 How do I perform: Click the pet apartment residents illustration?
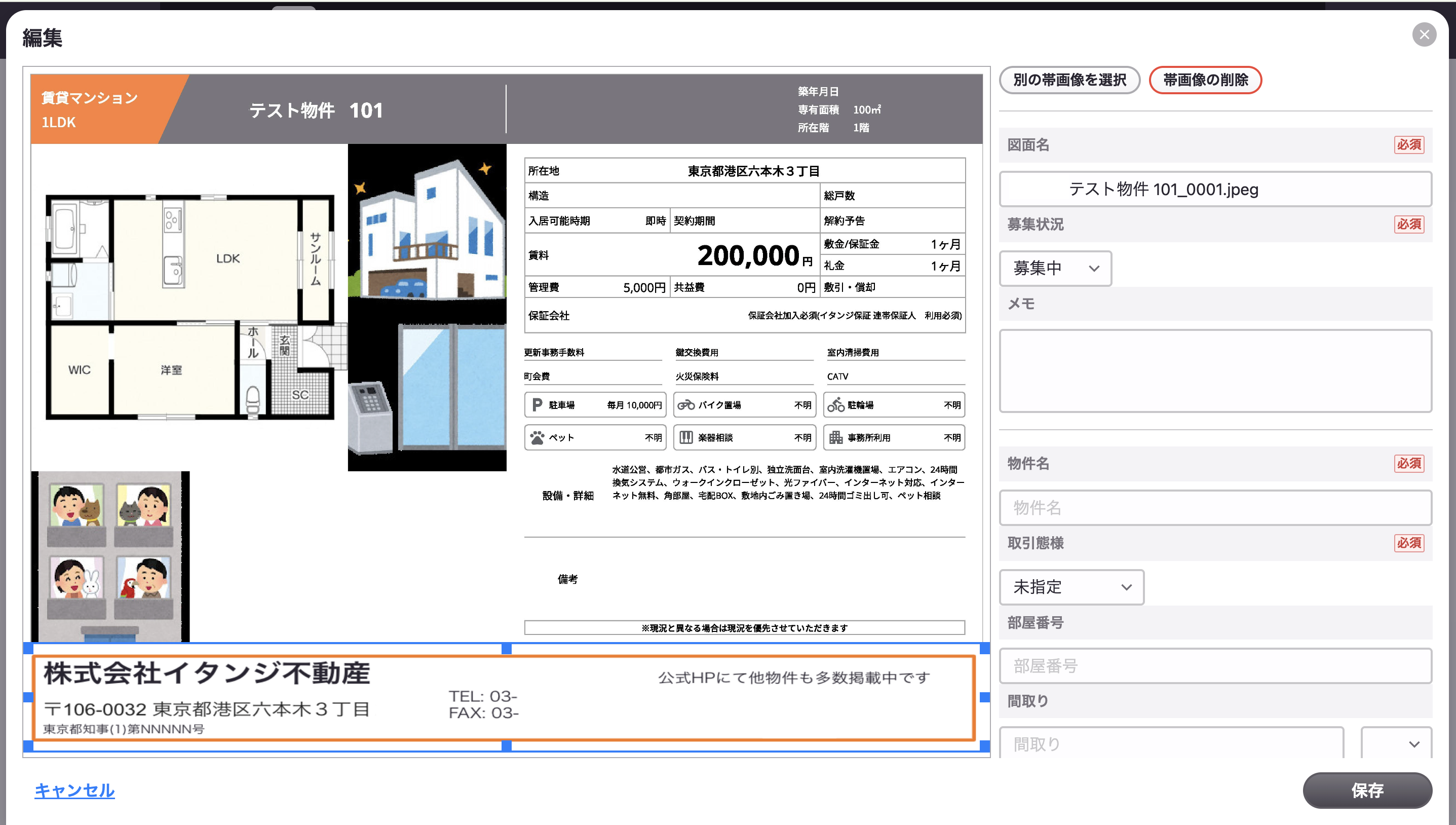coord(110,556)
